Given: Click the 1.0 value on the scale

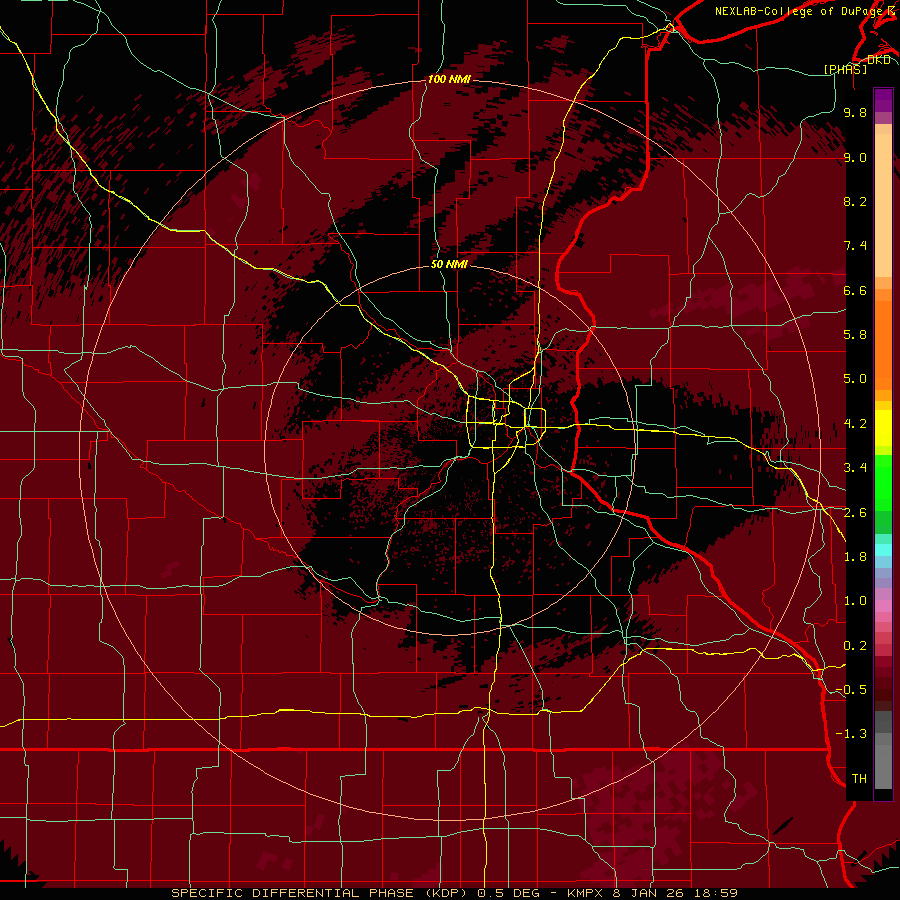Looking at the screenshot, I should click(855, 601).
